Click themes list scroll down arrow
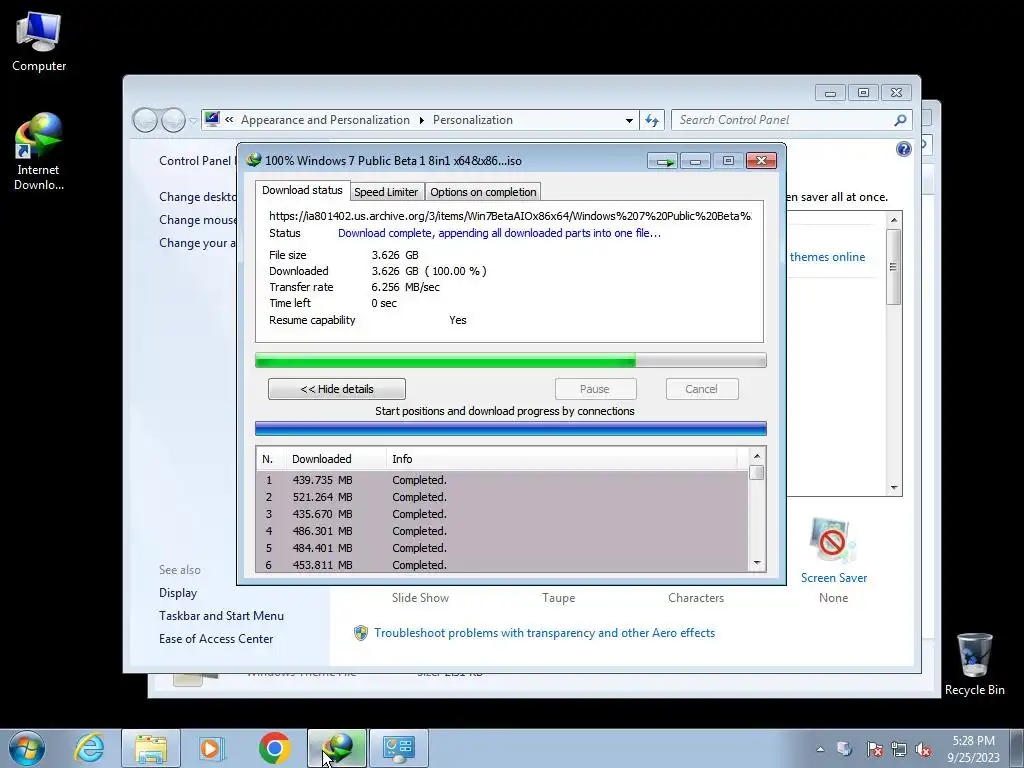 click(x=894, y=488)
